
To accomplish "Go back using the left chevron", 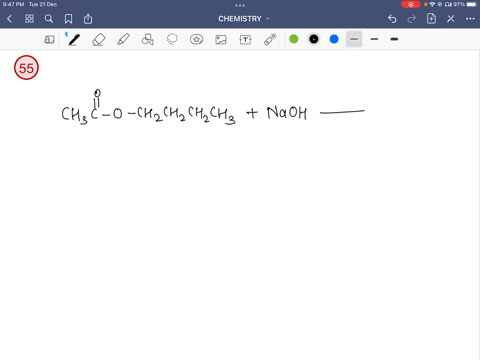I will [9, 19].
